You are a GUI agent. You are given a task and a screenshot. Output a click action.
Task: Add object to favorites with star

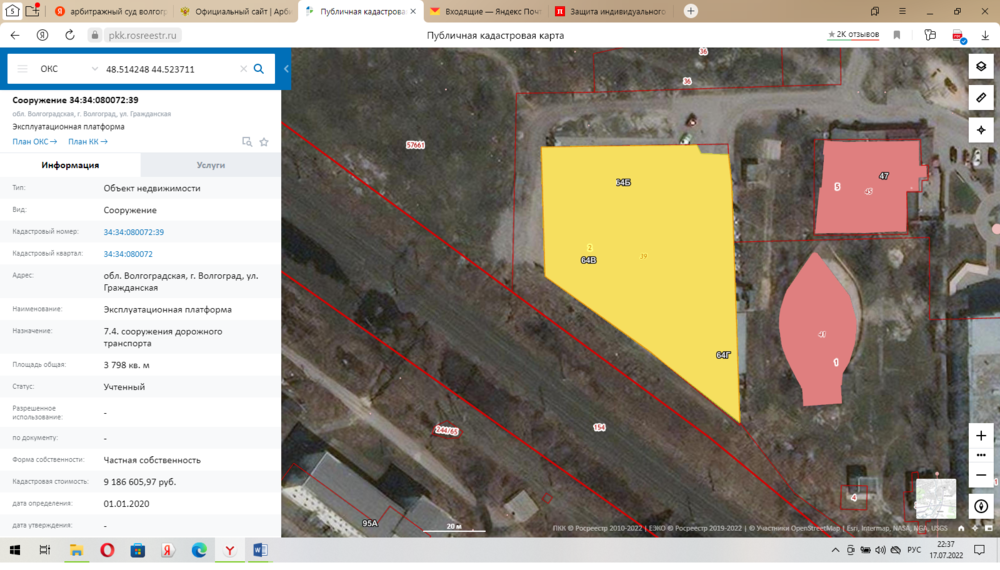pos(264,142)
